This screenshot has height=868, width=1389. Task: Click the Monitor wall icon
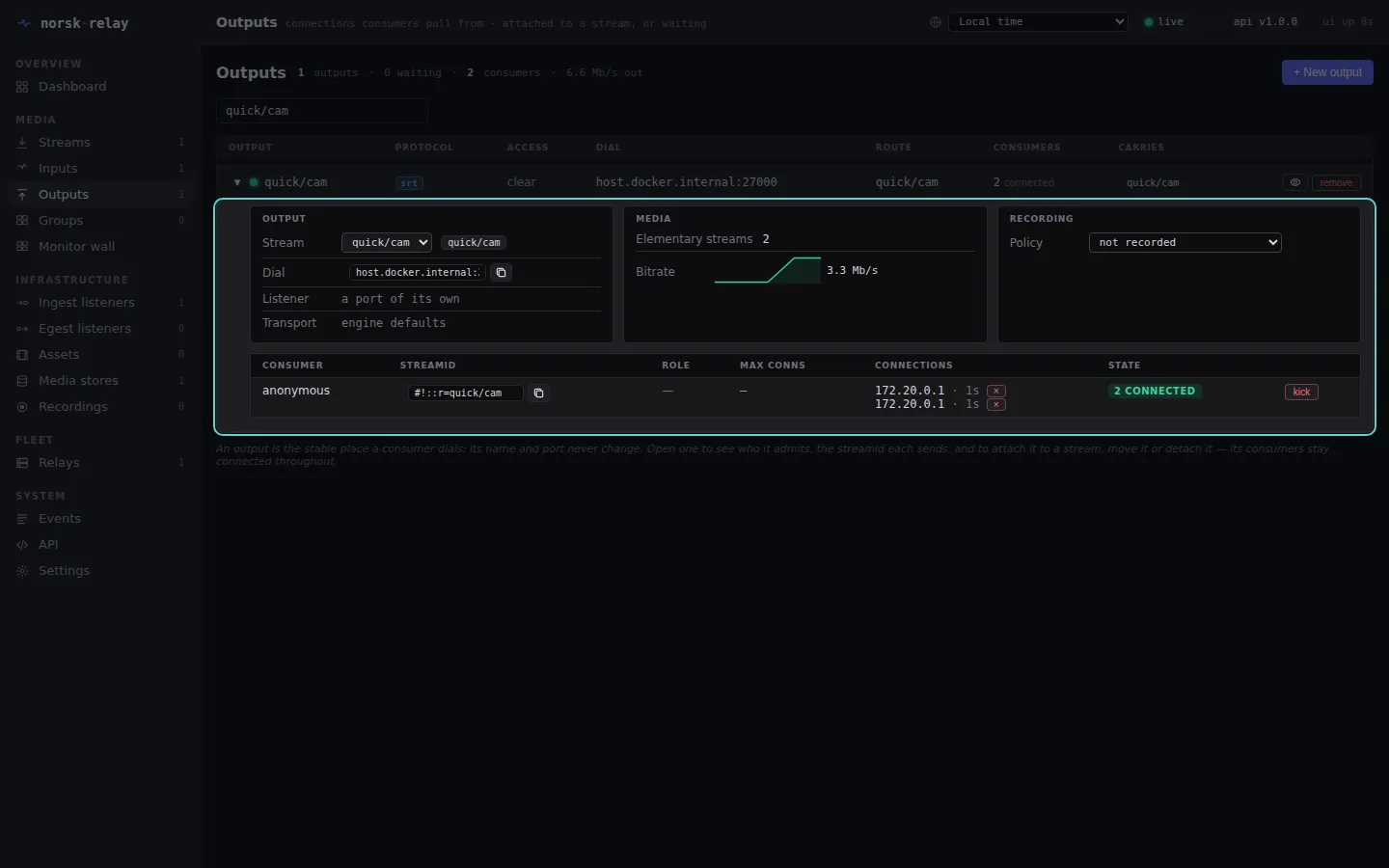(22, 247)
